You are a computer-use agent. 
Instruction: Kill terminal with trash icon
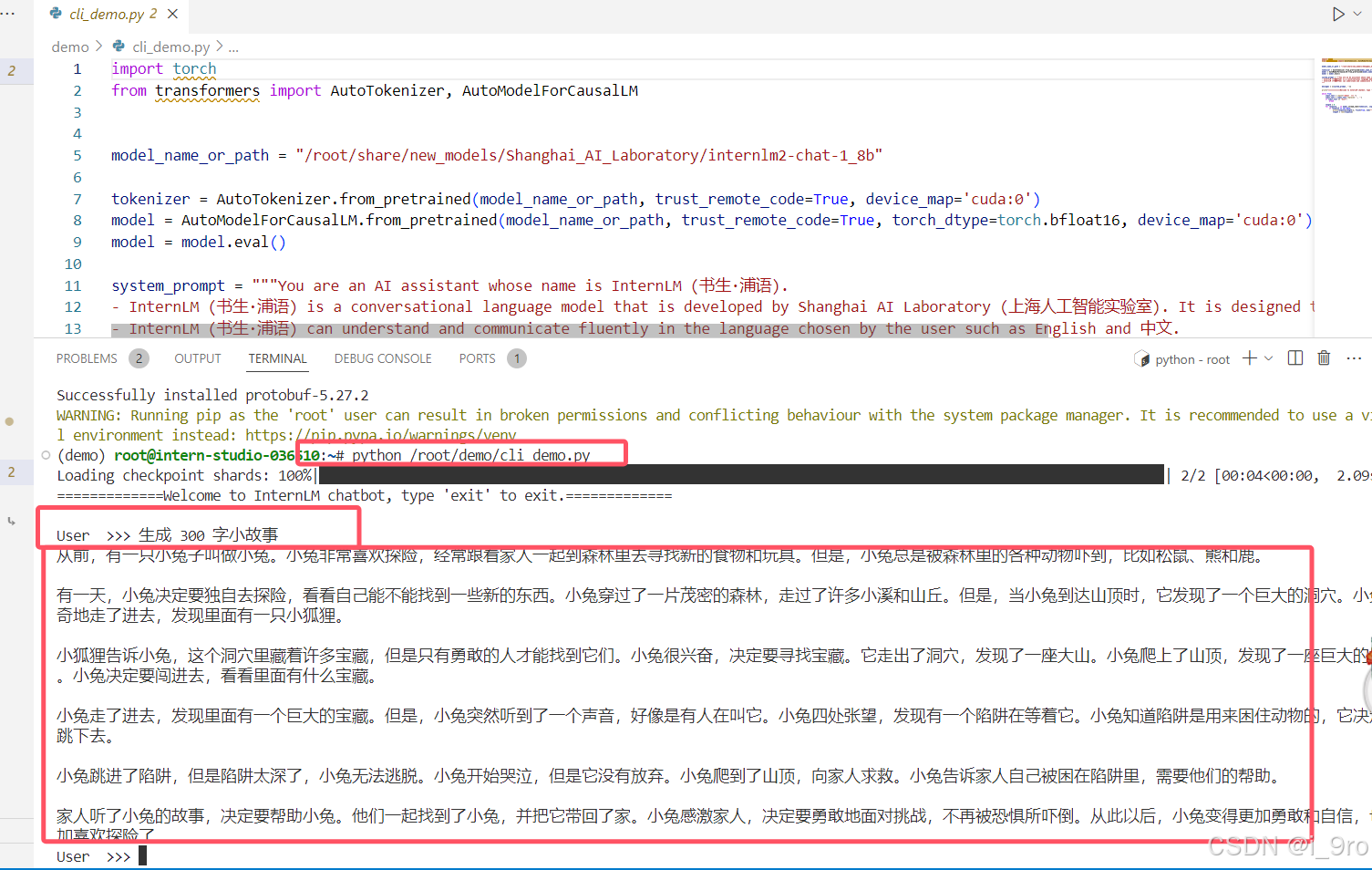[x=1324, y=358]
